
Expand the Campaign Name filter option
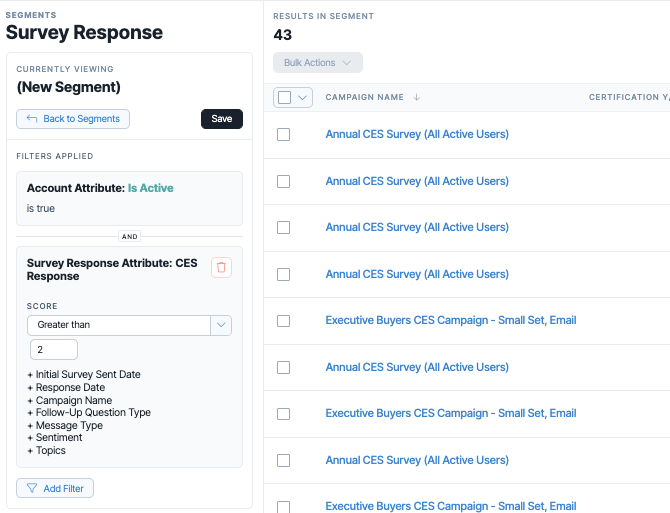point(70,400)
